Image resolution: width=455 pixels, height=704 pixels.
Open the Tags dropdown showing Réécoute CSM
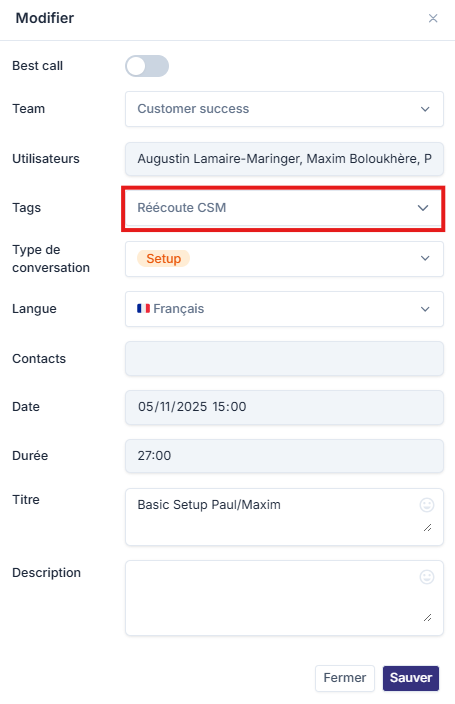[x=284, y=208]
